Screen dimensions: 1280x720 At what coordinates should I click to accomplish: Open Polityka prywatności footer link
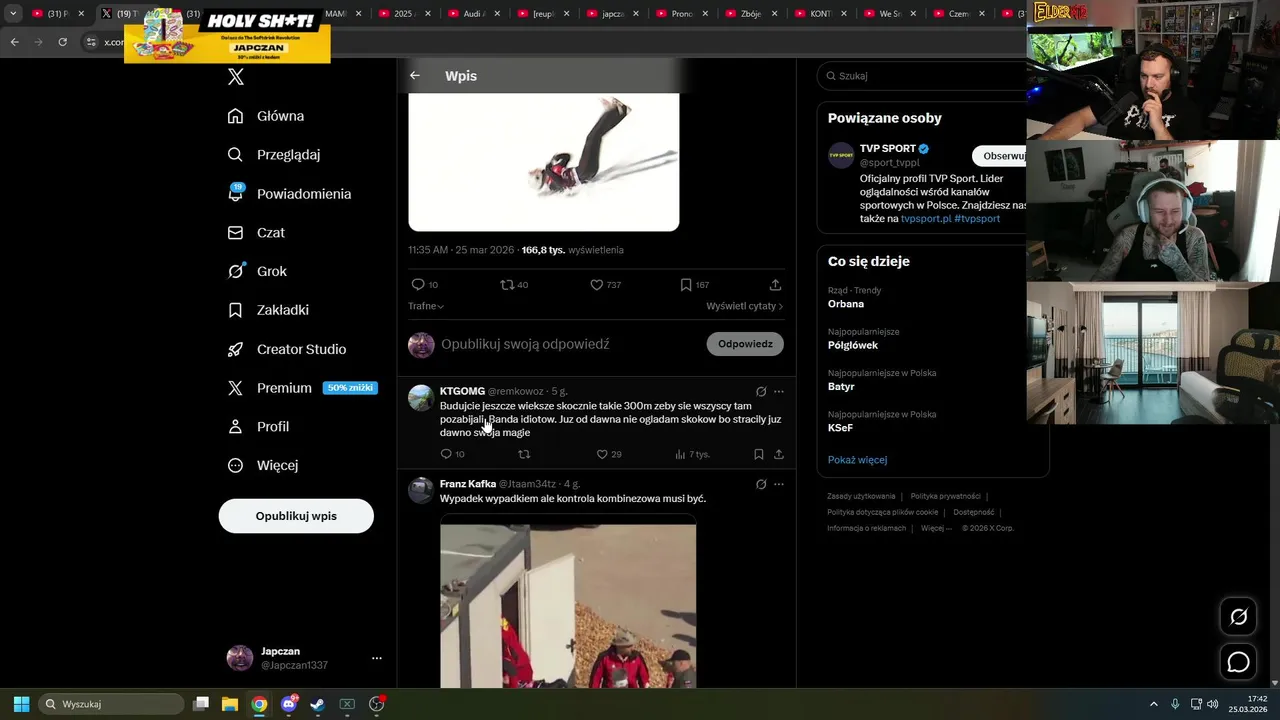tap(946, 496)
